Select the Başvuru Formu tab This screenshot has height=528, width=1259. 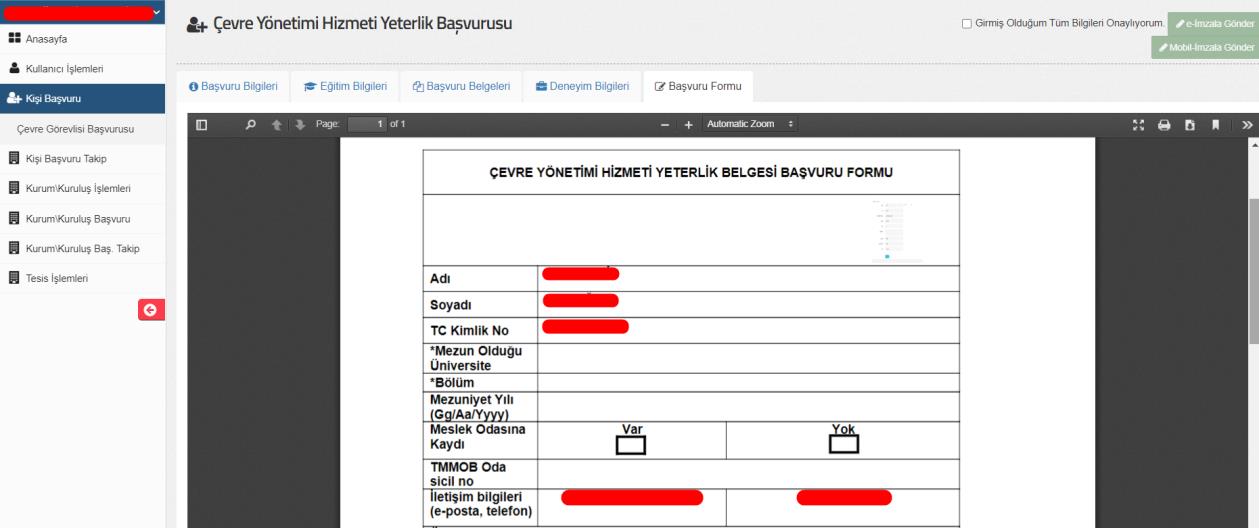click(x=698, y=87)
